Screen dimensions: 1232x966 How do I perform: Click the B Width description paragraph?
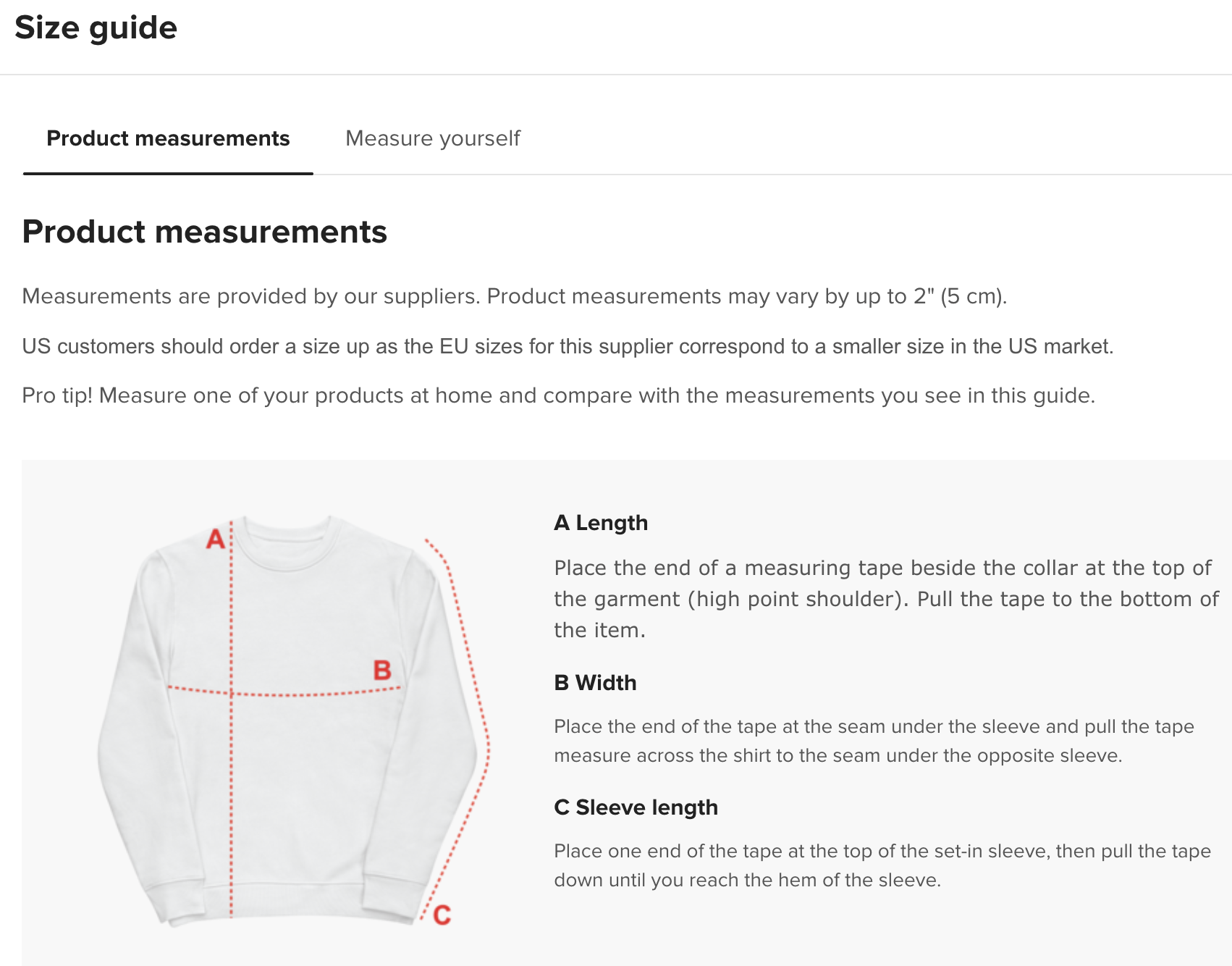tap(874, 741)
